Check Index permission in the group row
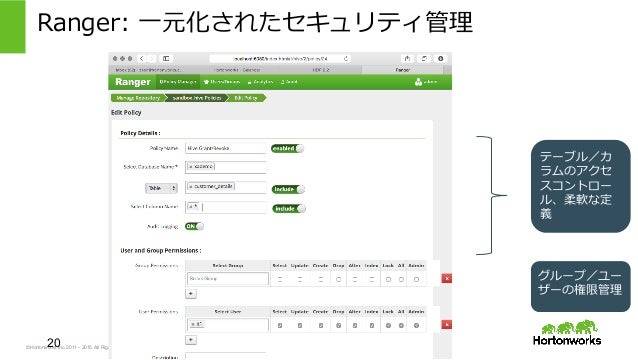The width and height of the screenshot is (638, 360). [x=371, y=279]
